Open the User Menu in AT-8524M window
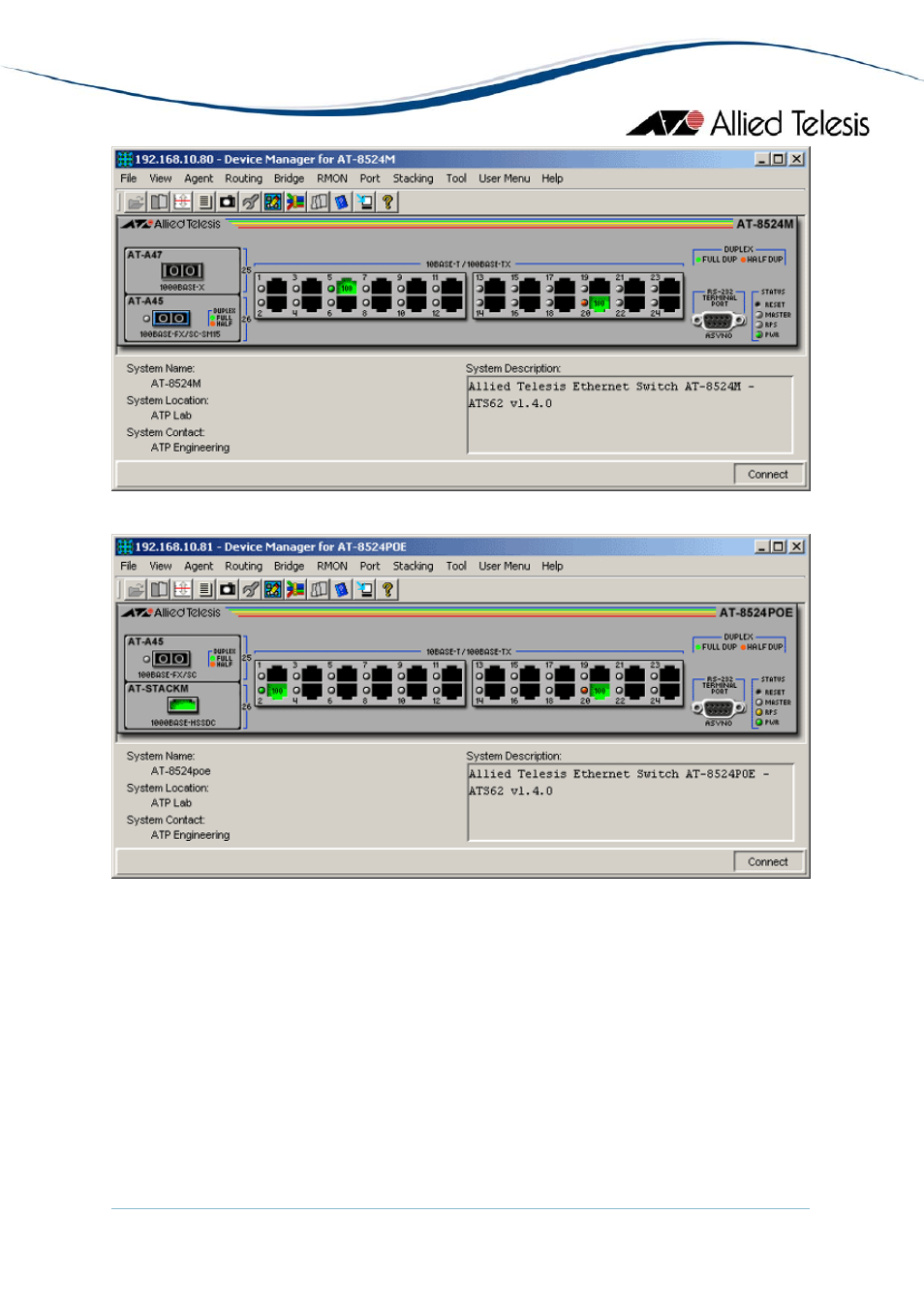 [504, 178]
